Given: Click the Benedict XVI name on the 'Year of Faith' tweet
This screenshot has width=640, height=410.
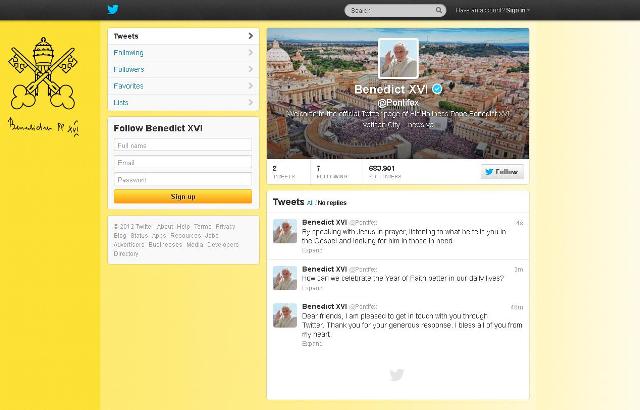Looking at the screenshot, I should pyautogui.click(x=324, y=269).
